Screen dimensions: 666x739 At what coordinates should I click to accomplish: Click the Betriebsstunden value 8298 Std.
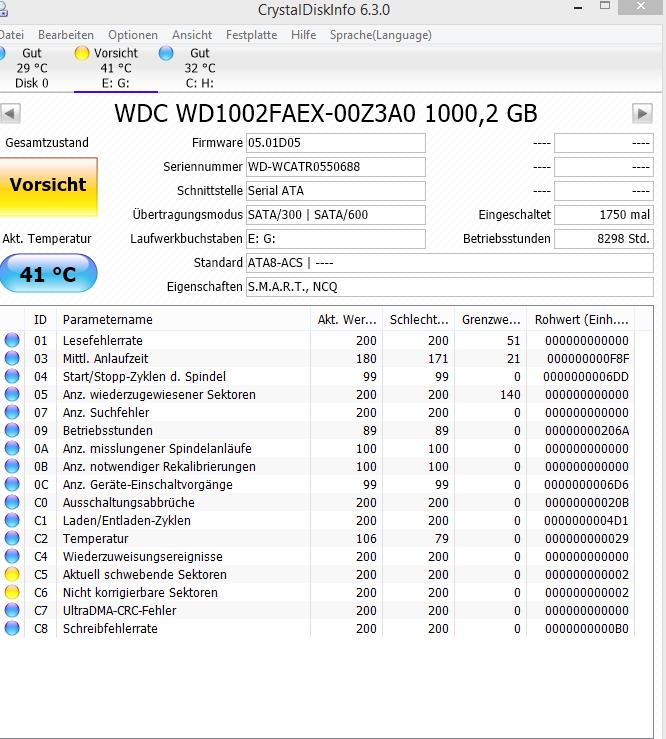604,239
